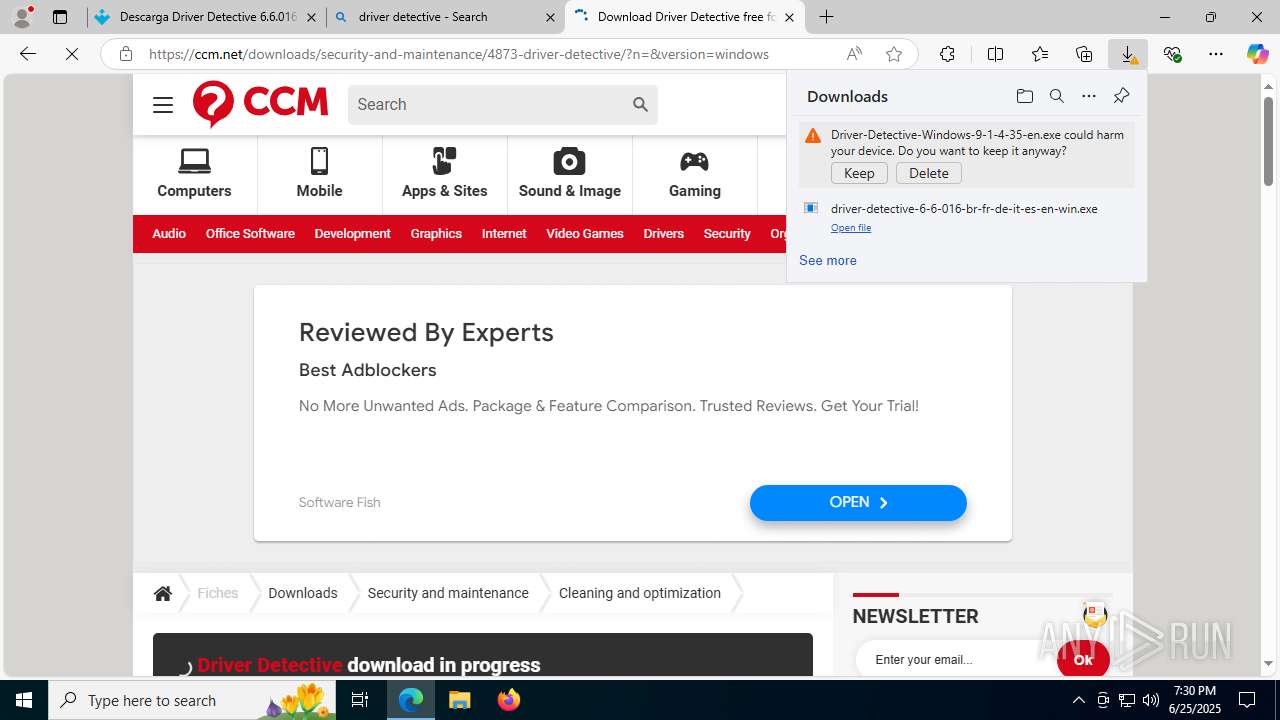Open downloads folder icon in Downloads panel
1280x720 pixels.
click(x=1024, y=96)
